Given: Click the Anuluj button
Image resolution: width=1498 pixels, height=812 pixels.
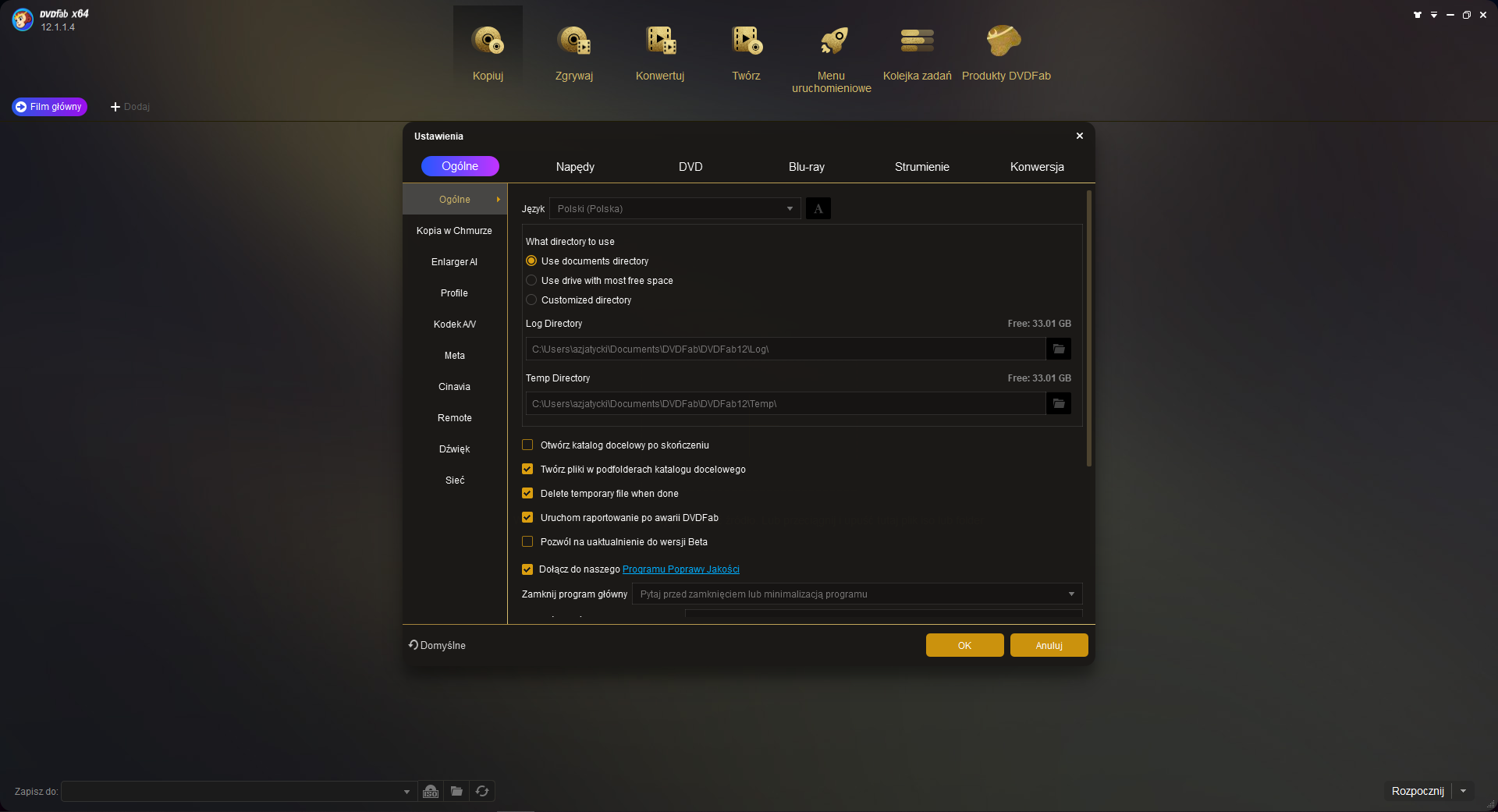Looking at the screenshot, I should click(x=1049, y=645).
